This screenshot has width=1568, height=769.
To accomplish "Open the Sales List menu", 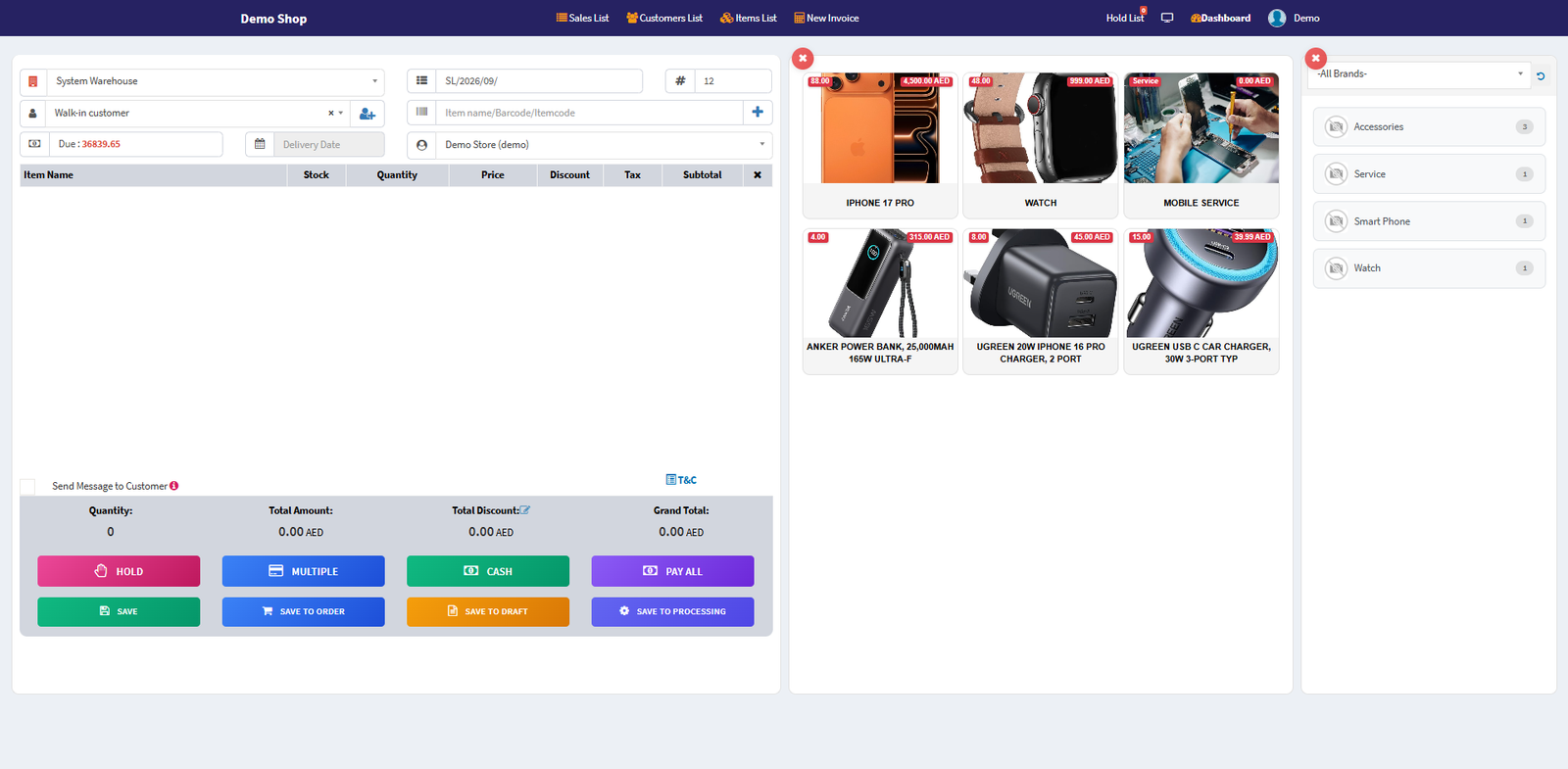I will pyautogui.click(x=582, y=18).
